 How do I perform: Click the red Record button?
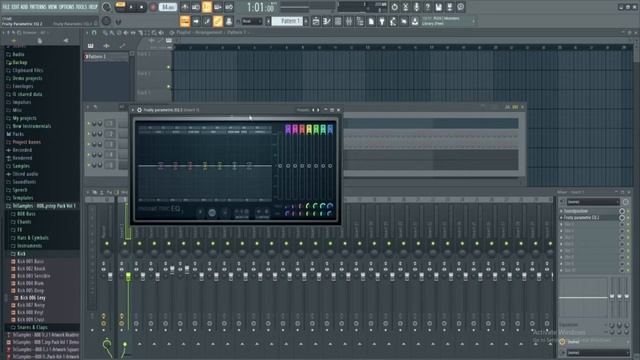pyautogui.click(x=153, y=7)
